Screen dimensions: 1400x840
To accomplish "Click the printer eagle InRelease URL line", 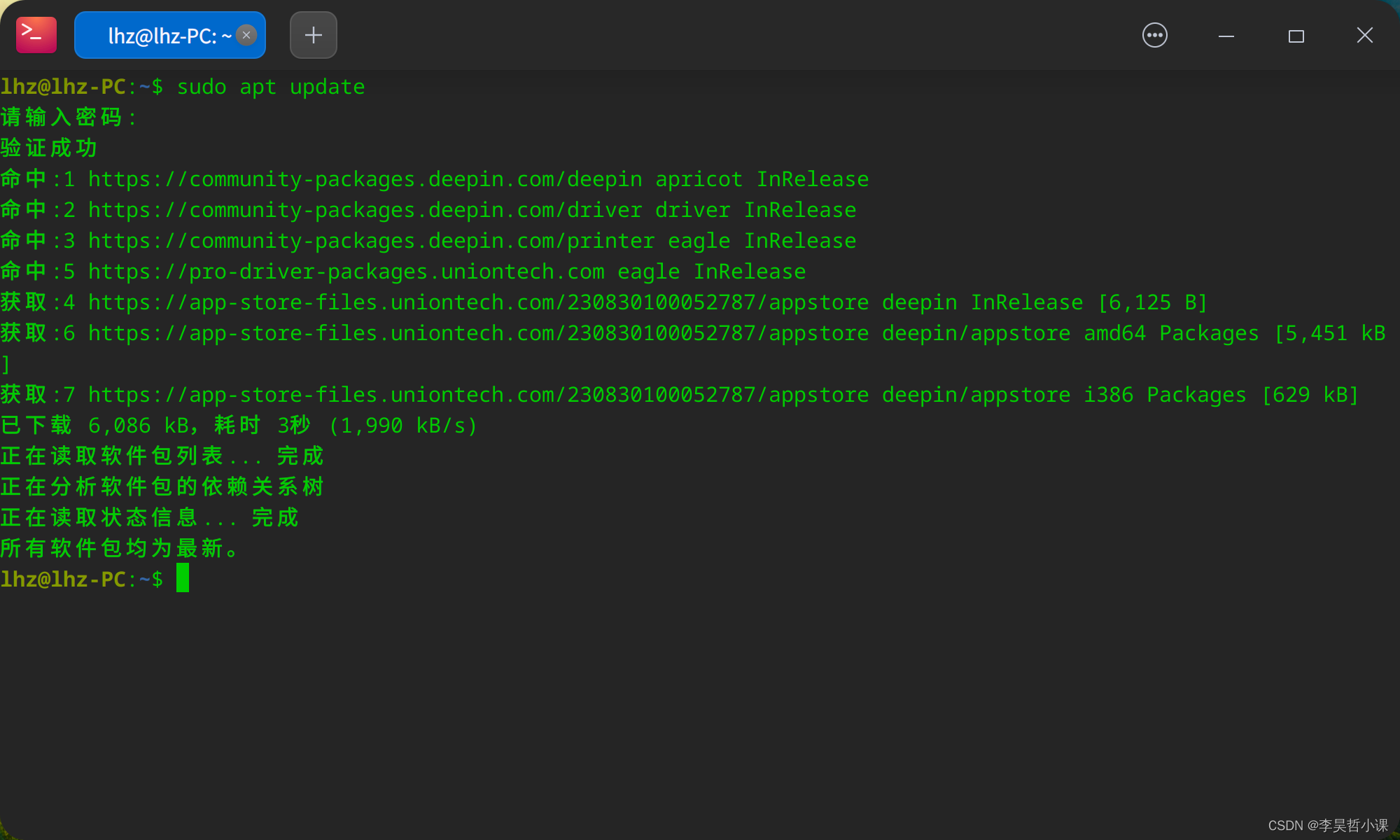I will [428, 241].
